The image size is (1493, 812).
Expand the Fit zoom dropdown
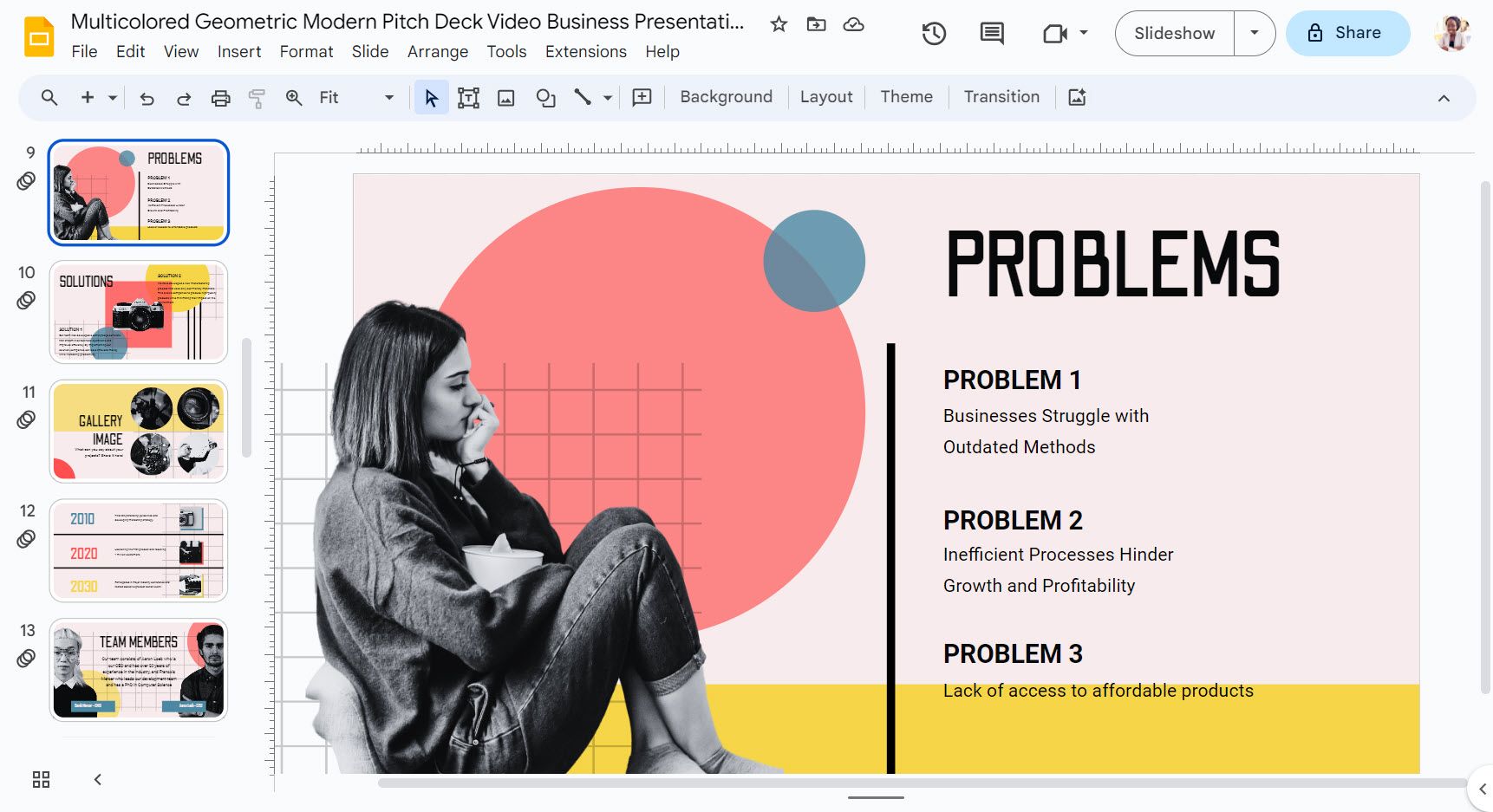[x=388, y=98]
